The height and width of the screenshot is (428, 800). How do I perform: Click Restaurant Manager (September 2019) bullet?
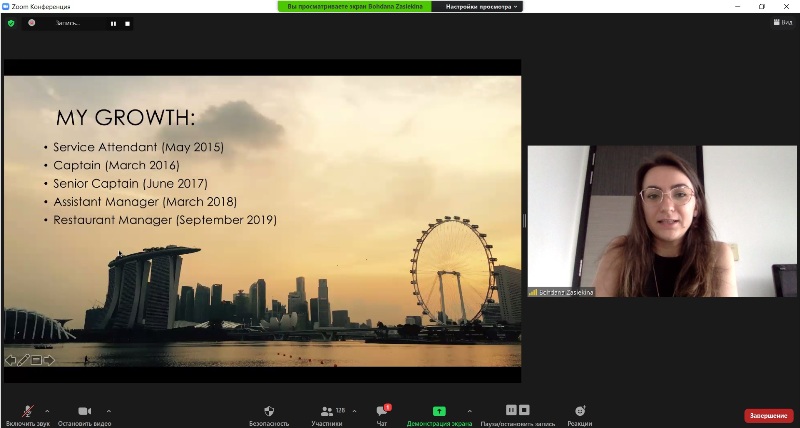(165, 220)
